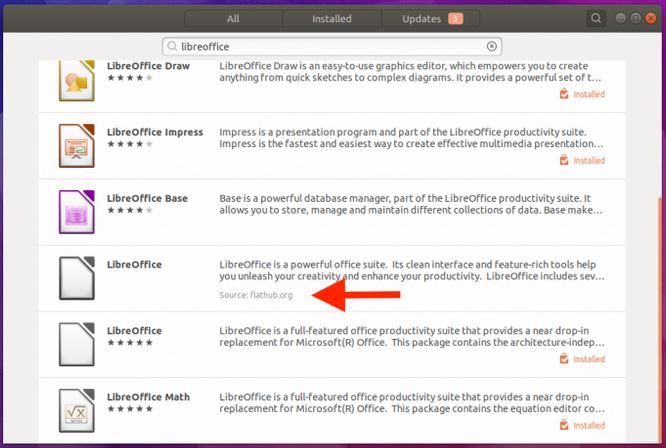
Task: Open the Updates tab
Action: point(431,19)
